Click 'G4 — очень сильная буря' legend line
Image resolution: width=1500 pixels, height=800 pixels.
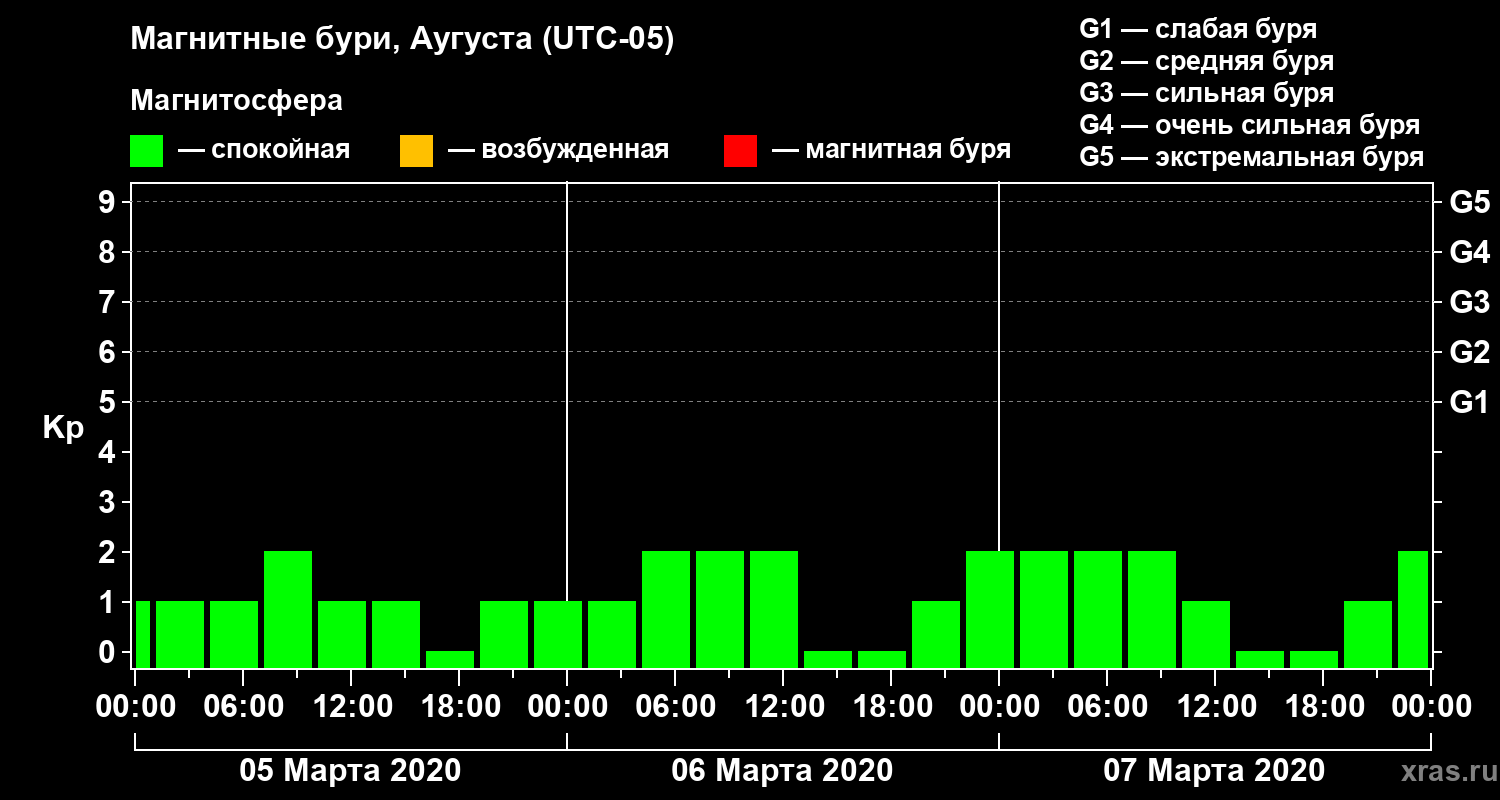tap(1249, 125)
